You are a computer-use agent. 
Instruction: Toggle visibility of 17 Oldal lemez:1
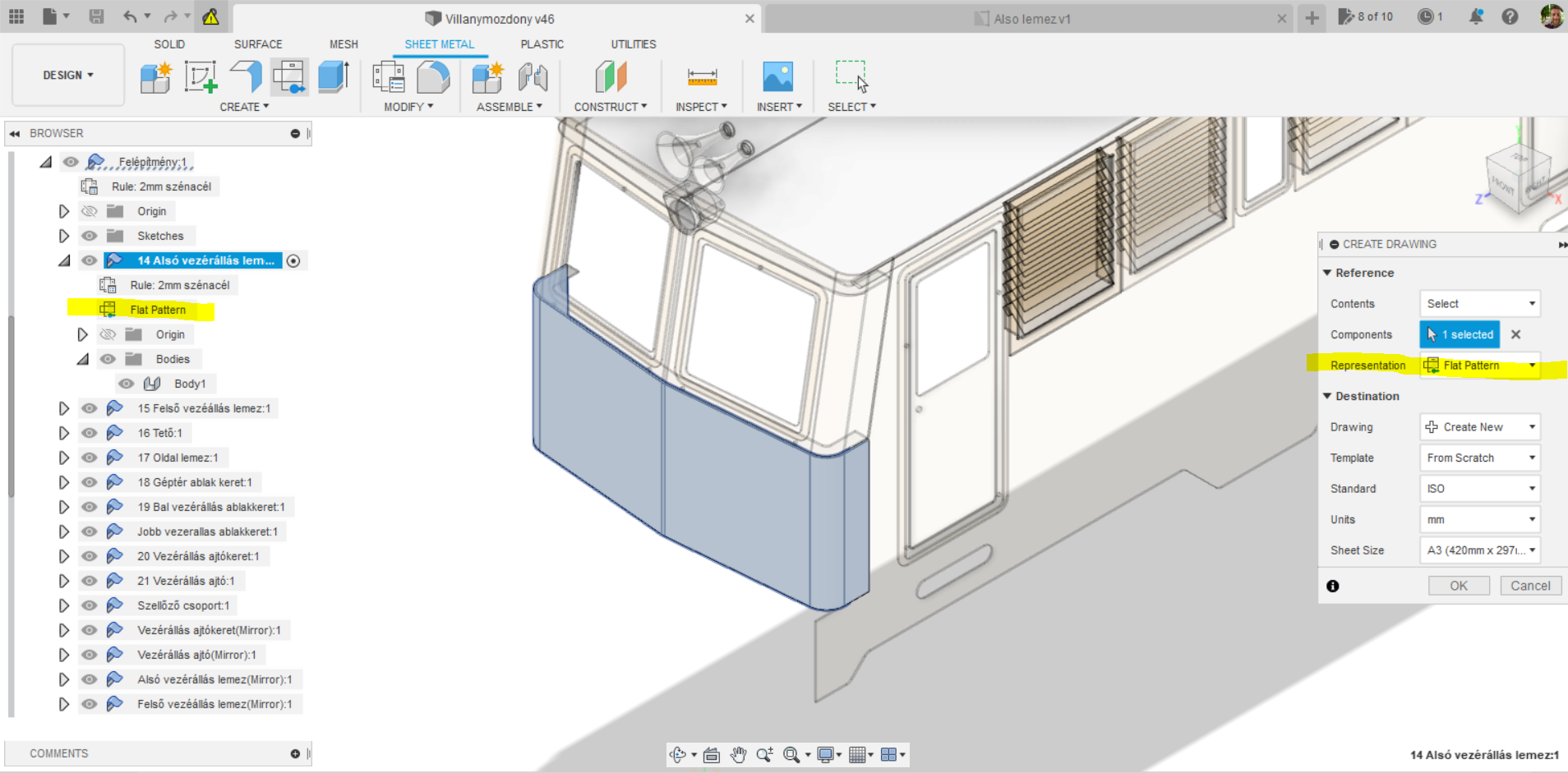89,458
